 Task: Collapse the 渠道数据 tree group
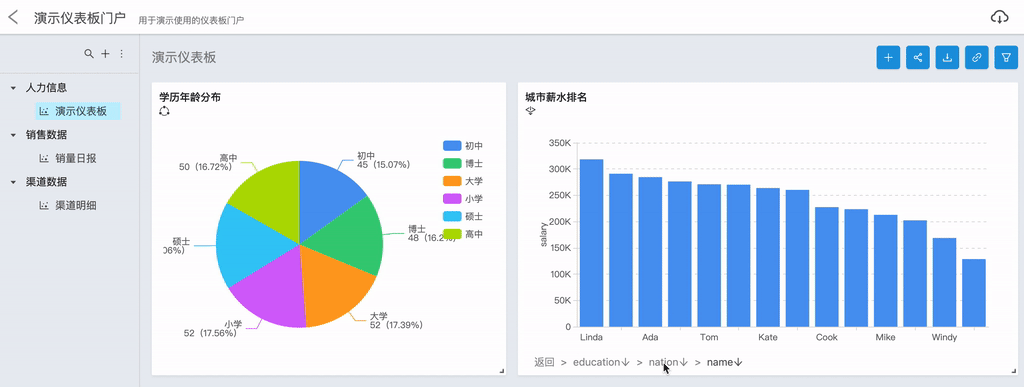click(x=13, y=181)
